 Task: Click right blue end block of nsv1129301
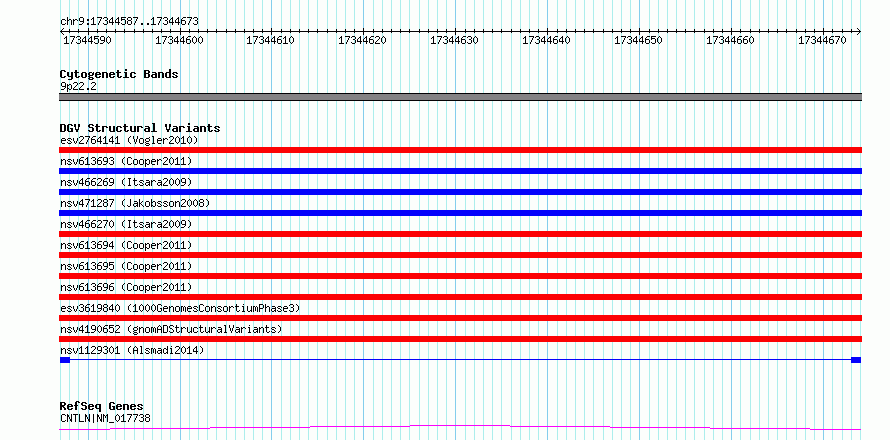coord(857,360)
